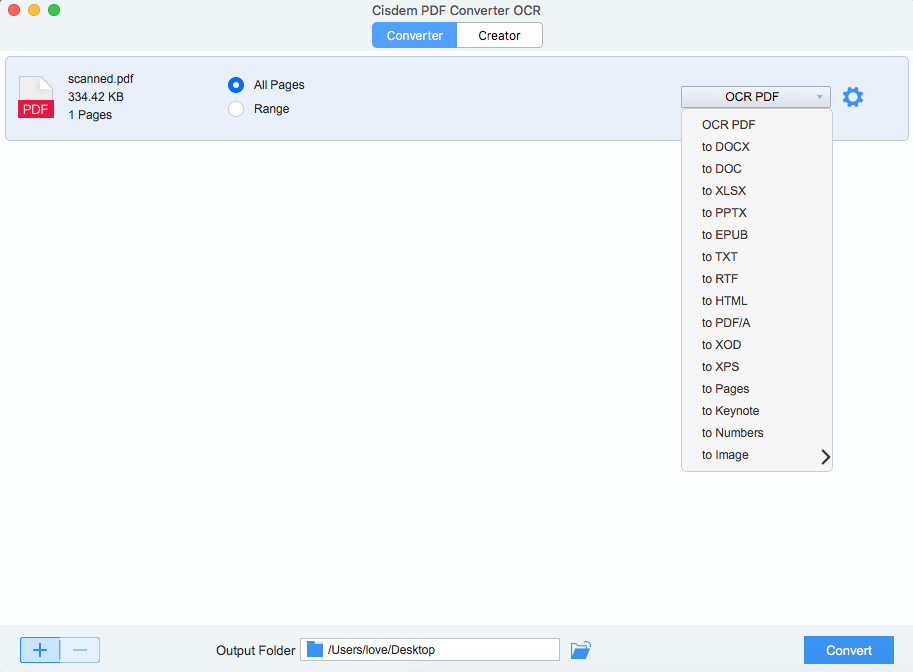Add a file with the plus button
The height and width of the screenshot is (672, 913).
click(x=40, y=650)
